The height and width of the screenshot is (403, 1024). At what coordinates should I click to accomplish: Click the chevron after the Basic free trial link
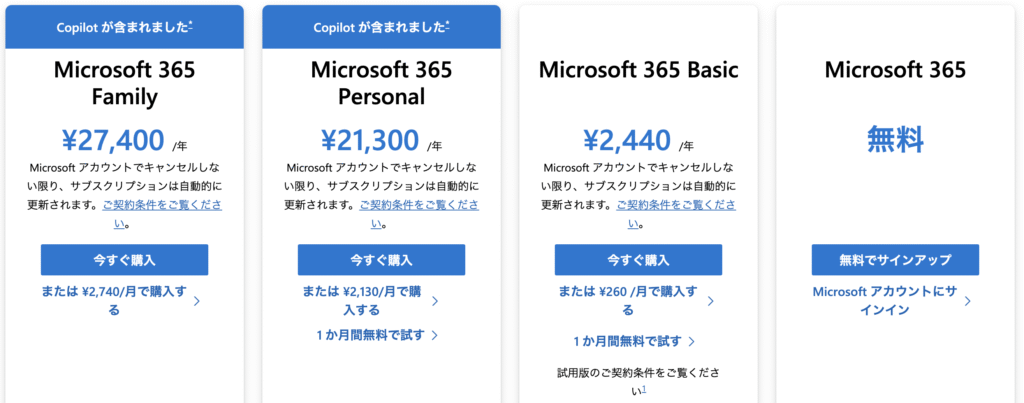[692, 342]
